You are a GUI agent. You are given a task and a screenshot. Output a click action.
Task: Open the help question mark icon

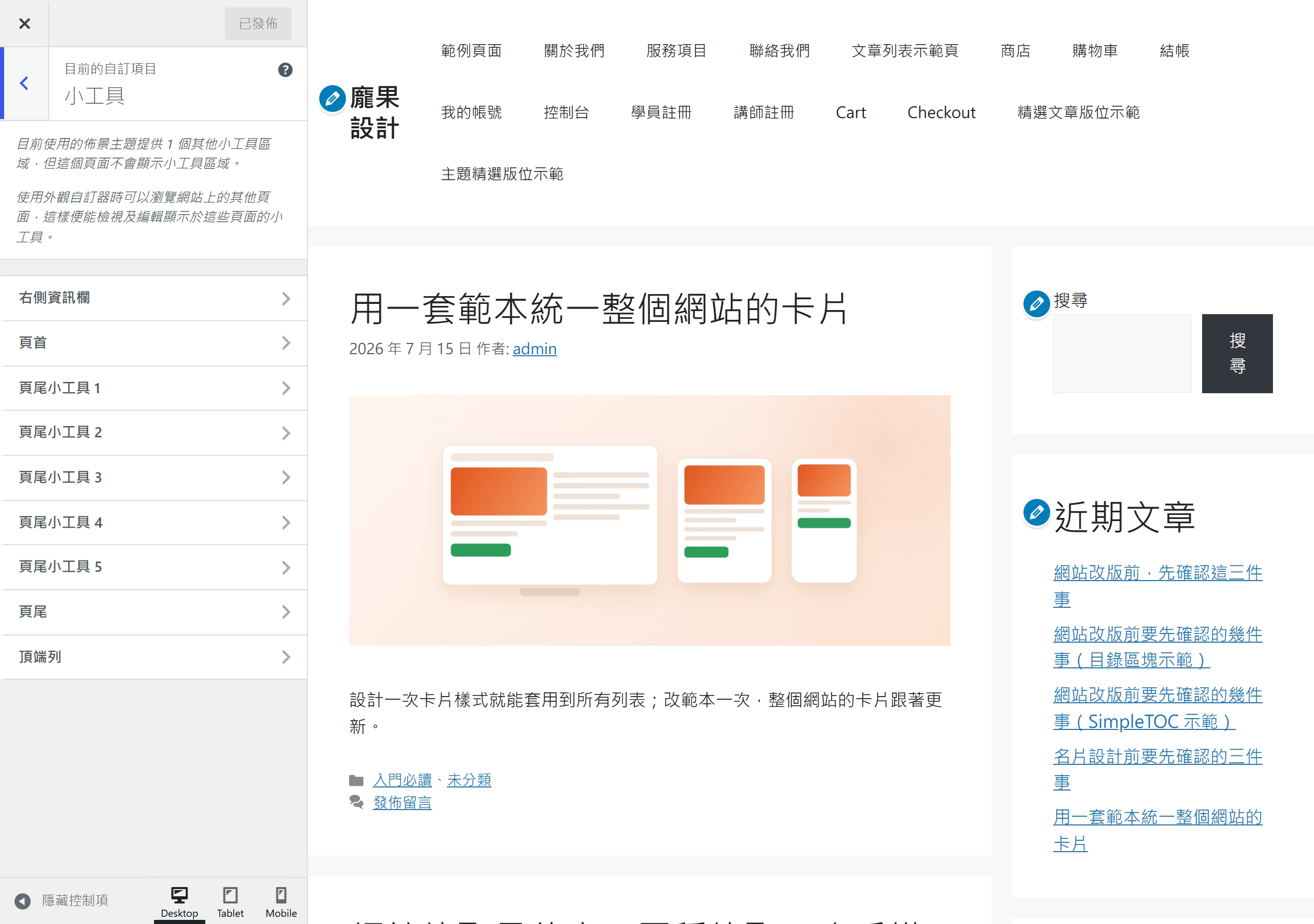(x=285, y=70)
